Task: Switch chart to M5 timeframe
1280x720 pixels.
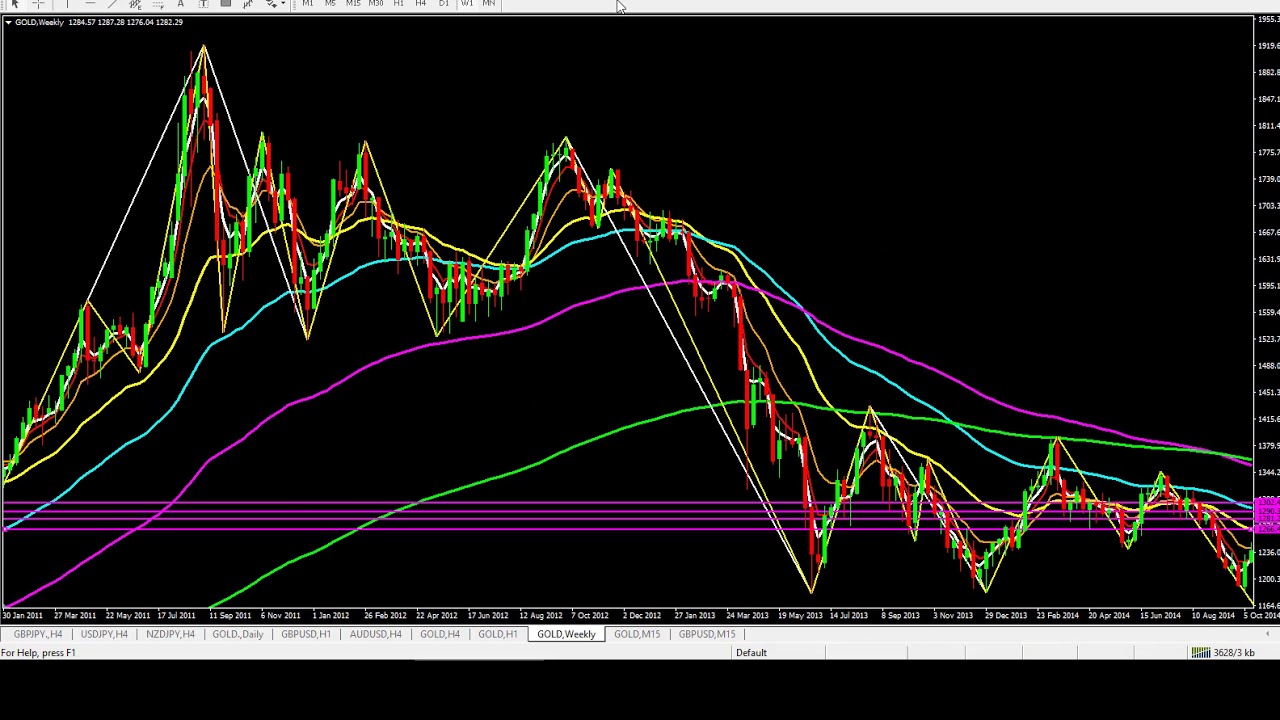Action: pyautogui.click(x=330, y=4)
